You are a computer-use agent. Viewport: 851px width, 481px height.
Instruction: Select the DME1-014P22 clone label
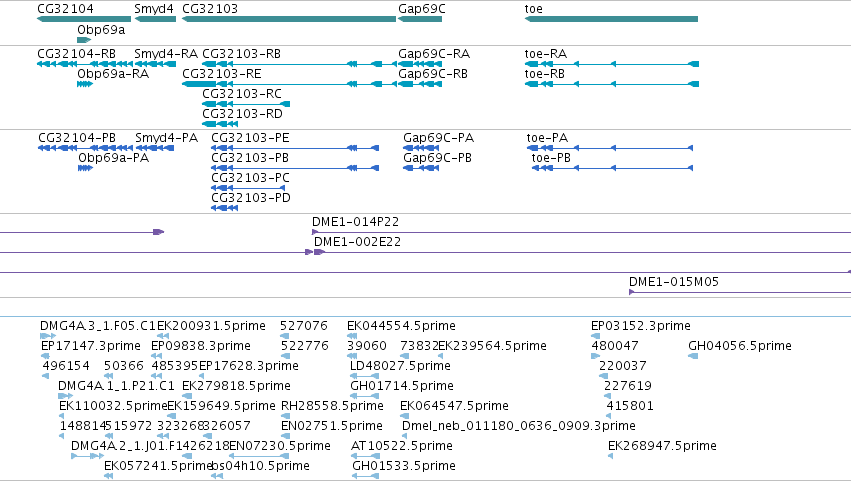[355, 222]
